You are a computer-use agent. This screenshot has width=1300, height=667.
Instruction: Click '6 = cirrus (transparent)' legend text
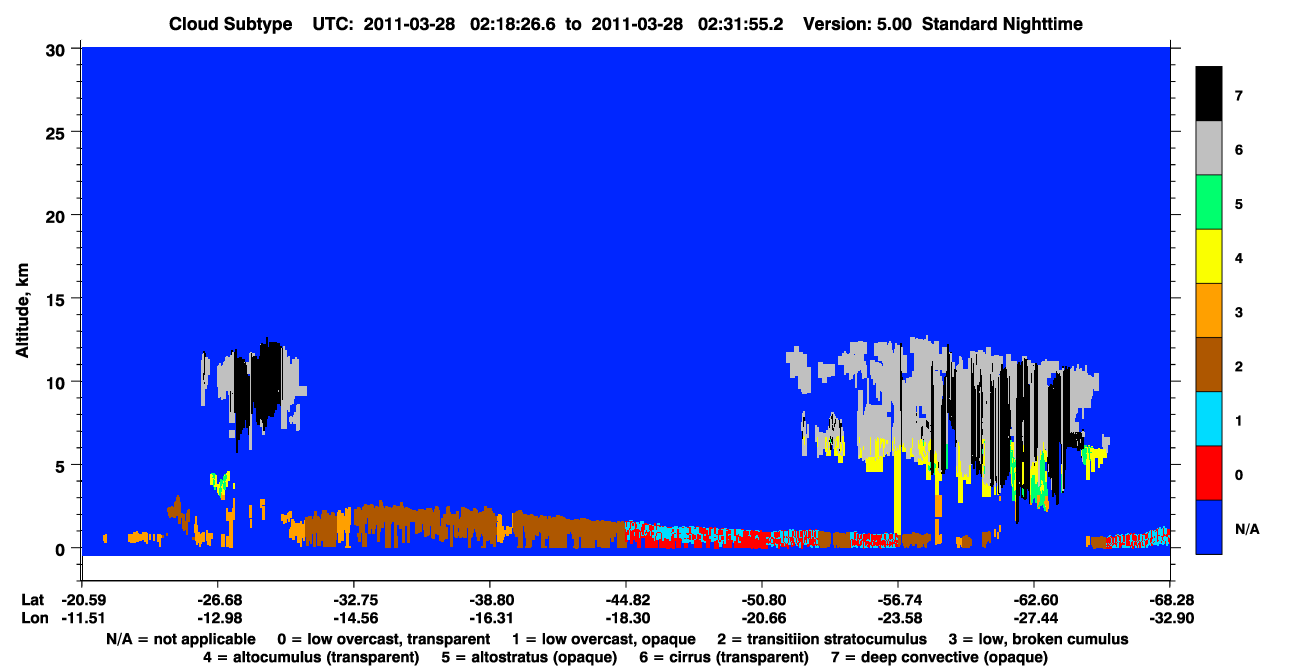(723, 657)
